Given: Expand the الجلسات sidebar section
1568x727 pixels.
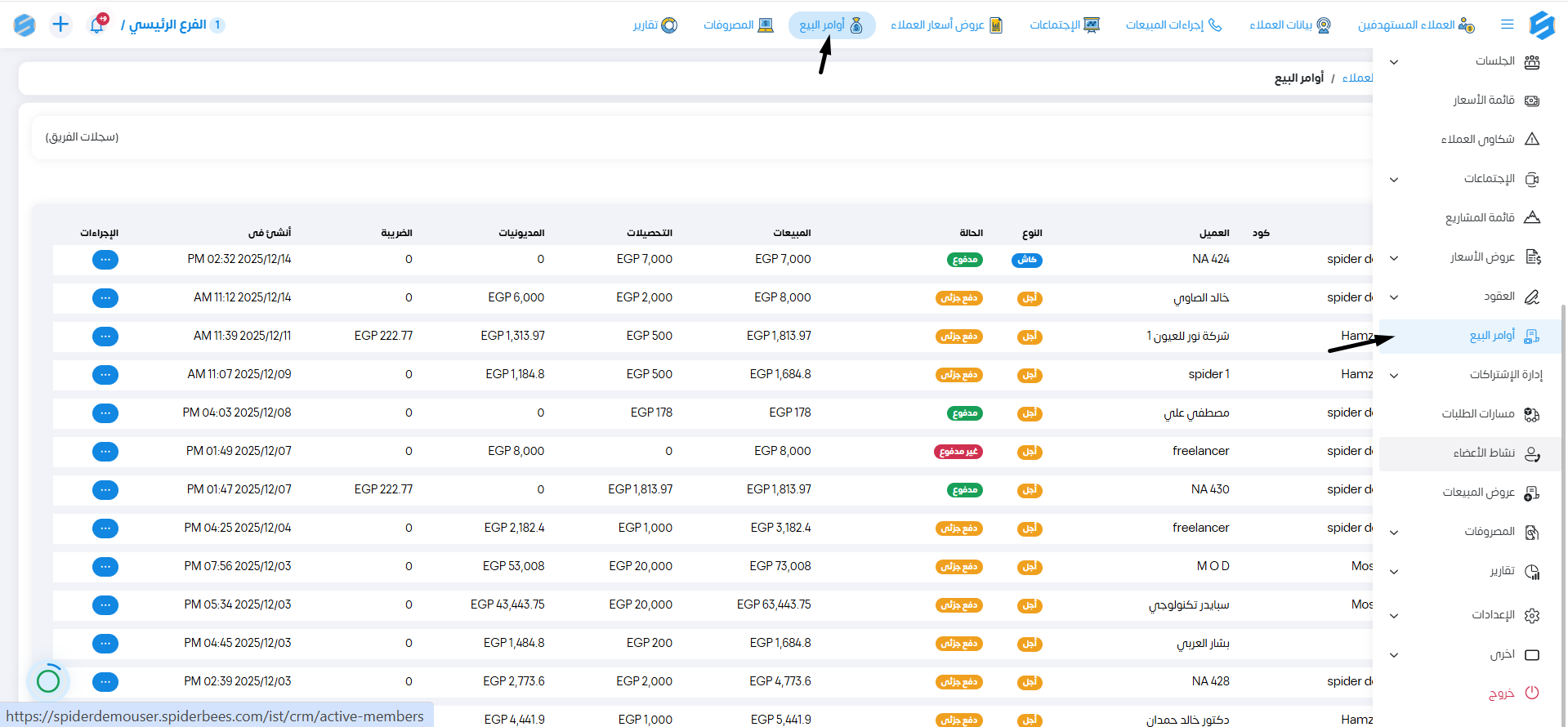Looking at the screenshot, I should [1394, 62].
